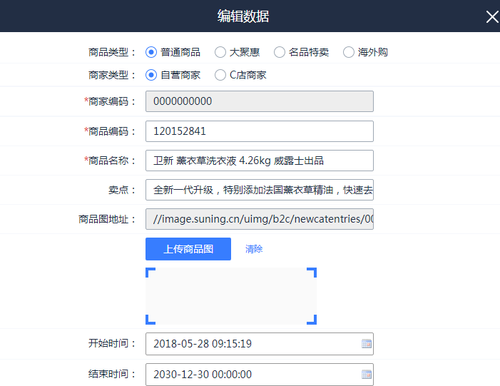The image size is (500, 386).
Task: Click the 商品图地址 URL field
Action: click(259, 219)
